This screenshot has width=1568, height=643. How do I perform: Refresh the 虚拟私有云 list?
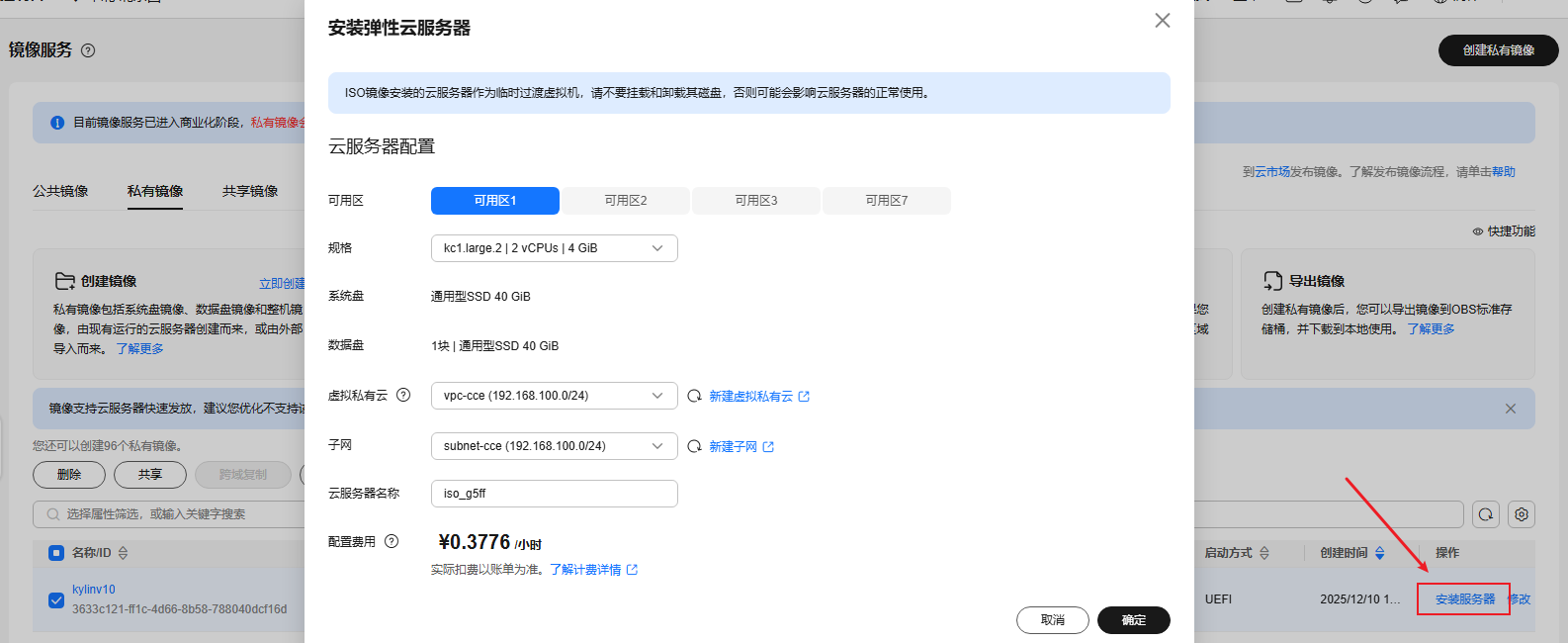pyautogui.click(x=695, y=397)
